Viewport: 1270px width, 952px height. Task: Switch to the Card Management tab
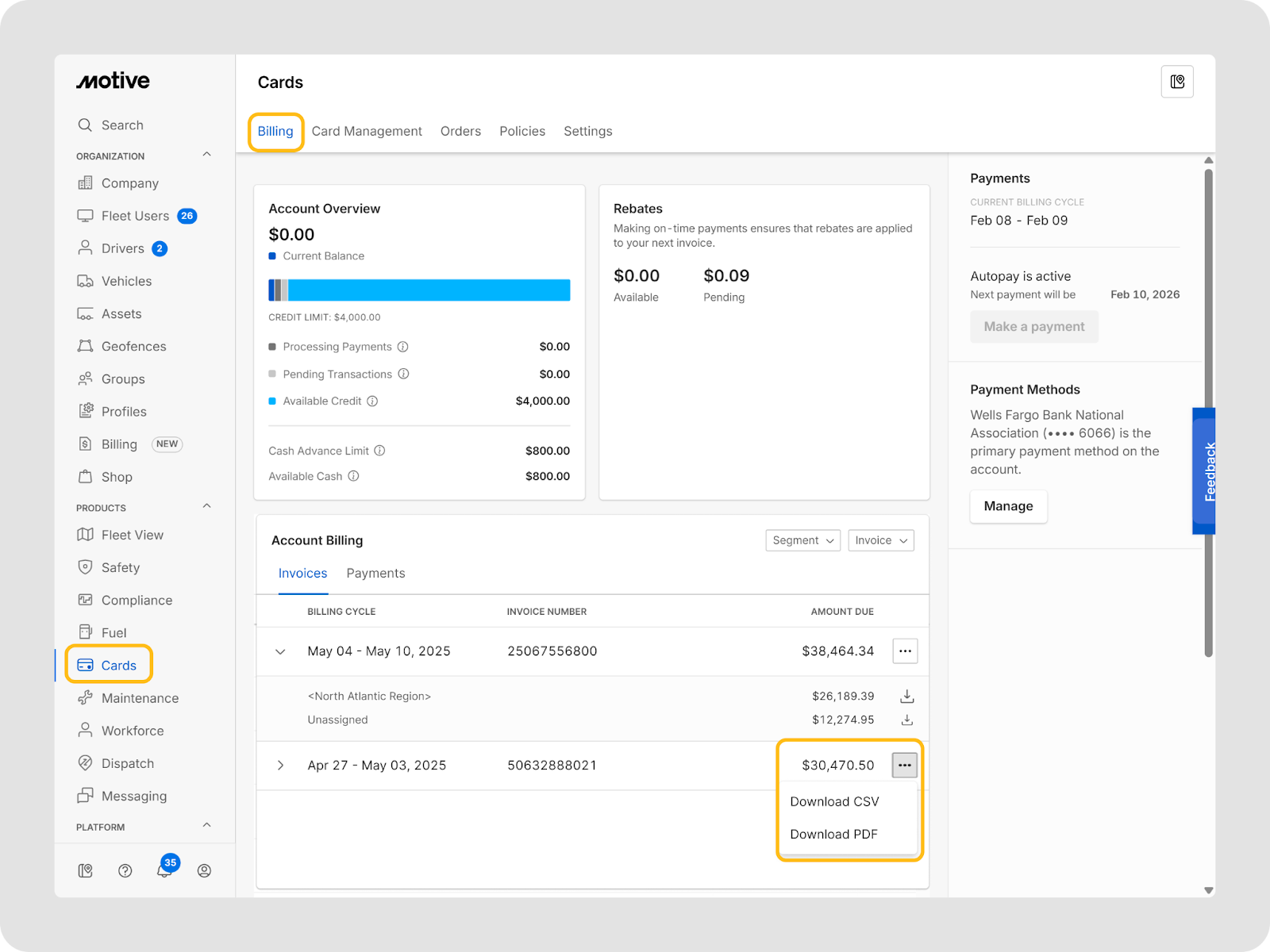click(367, 132)
